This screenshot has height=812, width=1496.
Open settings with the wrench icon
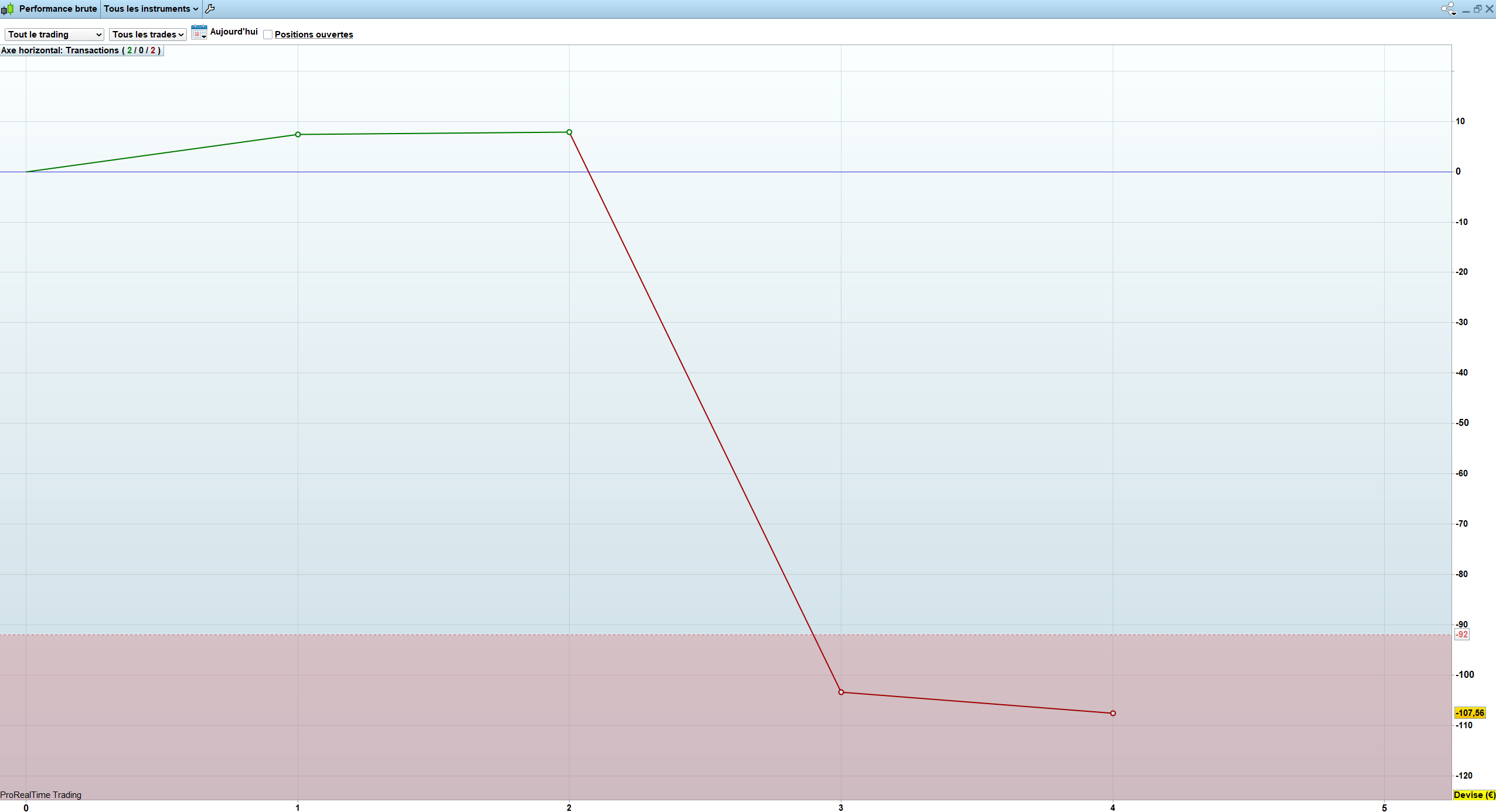[210, 9]
